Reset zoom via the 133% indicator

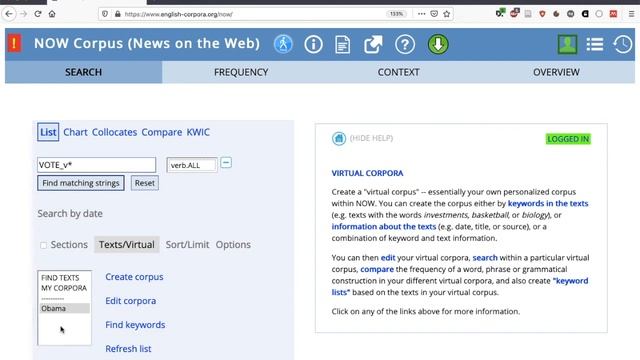pos(396,14)
